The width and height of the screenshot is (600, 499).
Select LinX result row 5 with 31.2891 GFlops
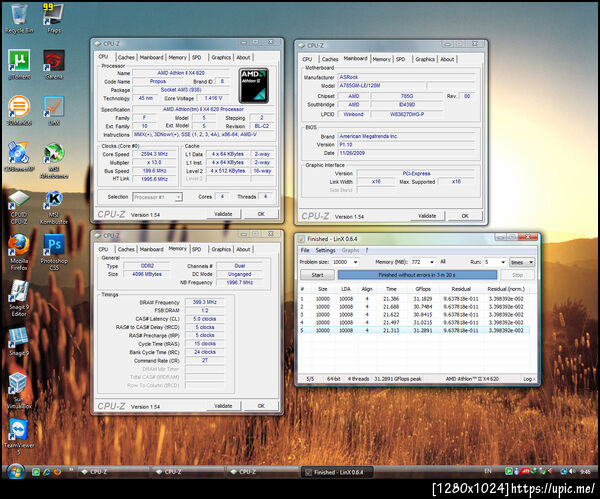tap(414, 330)
